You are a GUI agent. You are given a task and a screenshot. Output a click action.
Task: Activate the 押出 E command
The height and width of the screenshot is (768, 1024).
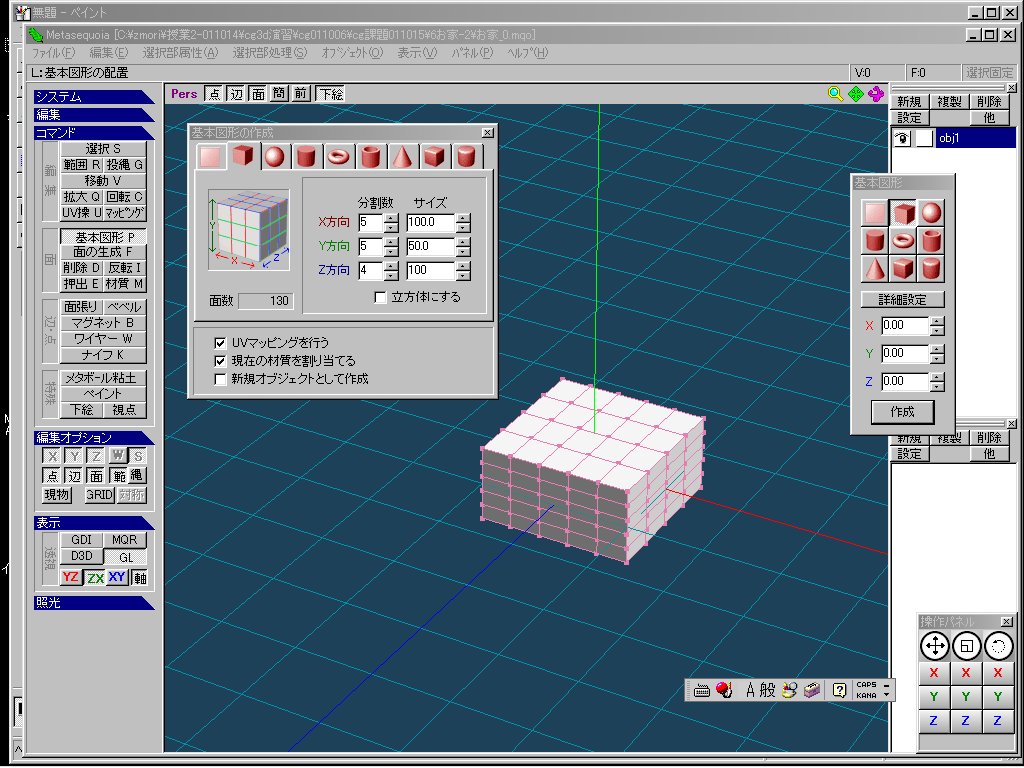point(81,284)
